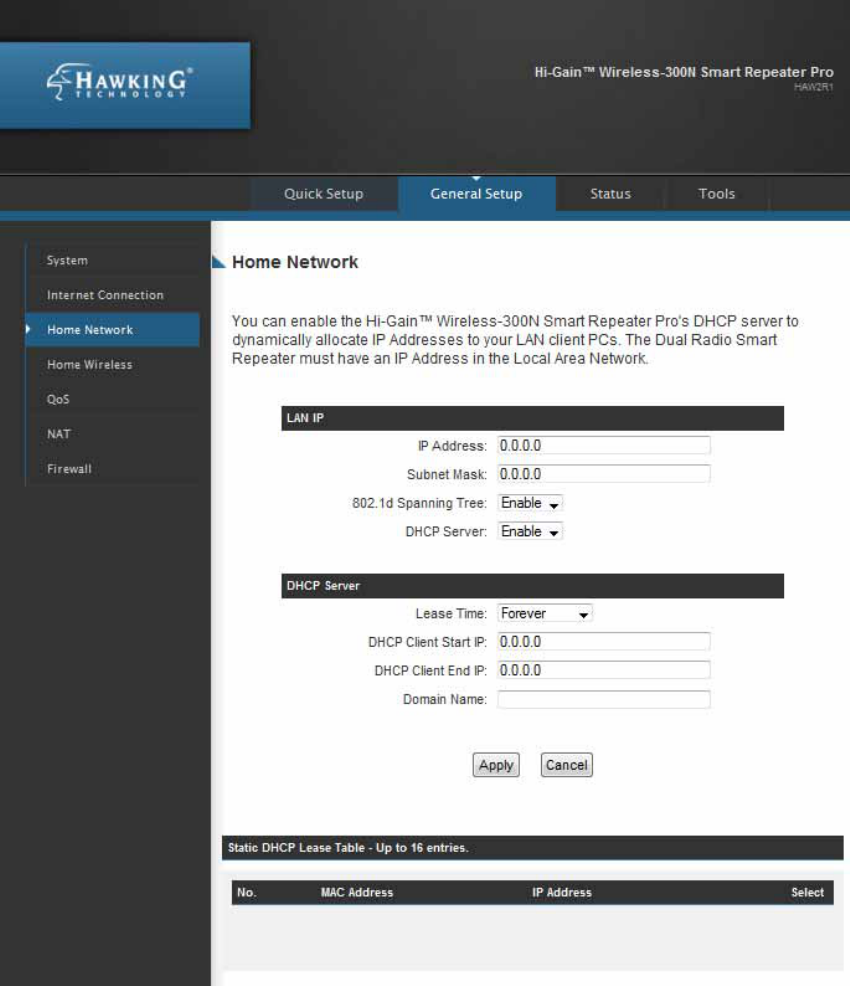The width and height of the screenshot is (850, 986).
Task: Click the Hi-Gain Wireless-300N product title
Action: [x=684, y=72]
